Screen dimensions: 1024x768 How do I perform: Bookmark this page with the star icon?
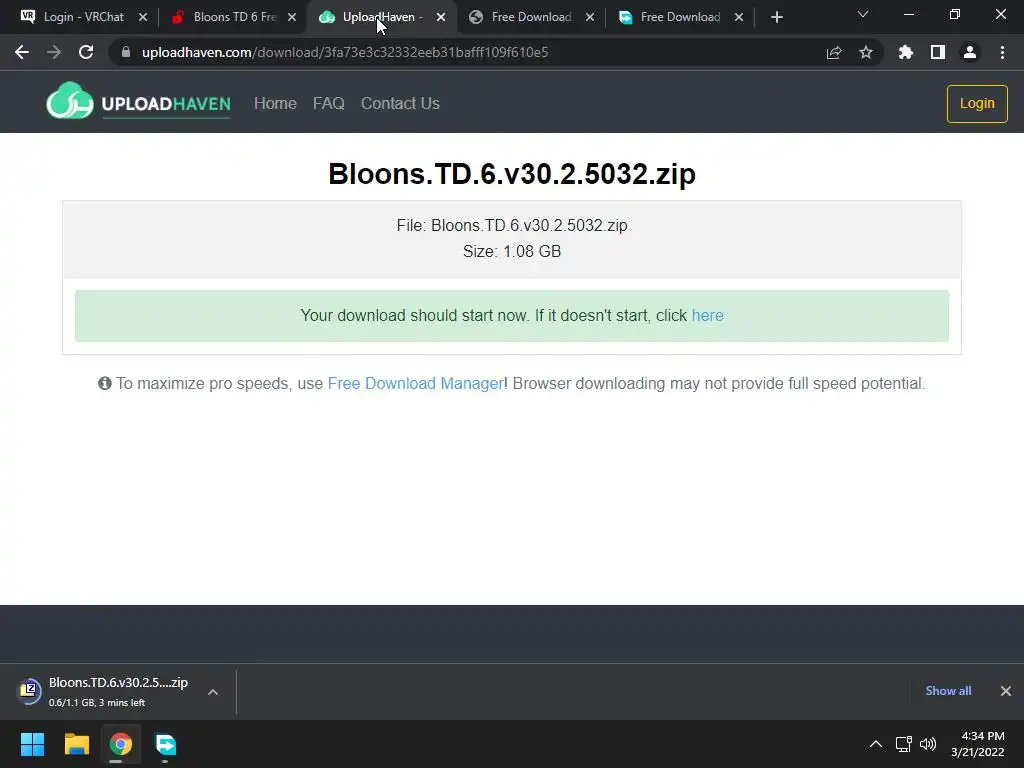(x=866, y=52)
